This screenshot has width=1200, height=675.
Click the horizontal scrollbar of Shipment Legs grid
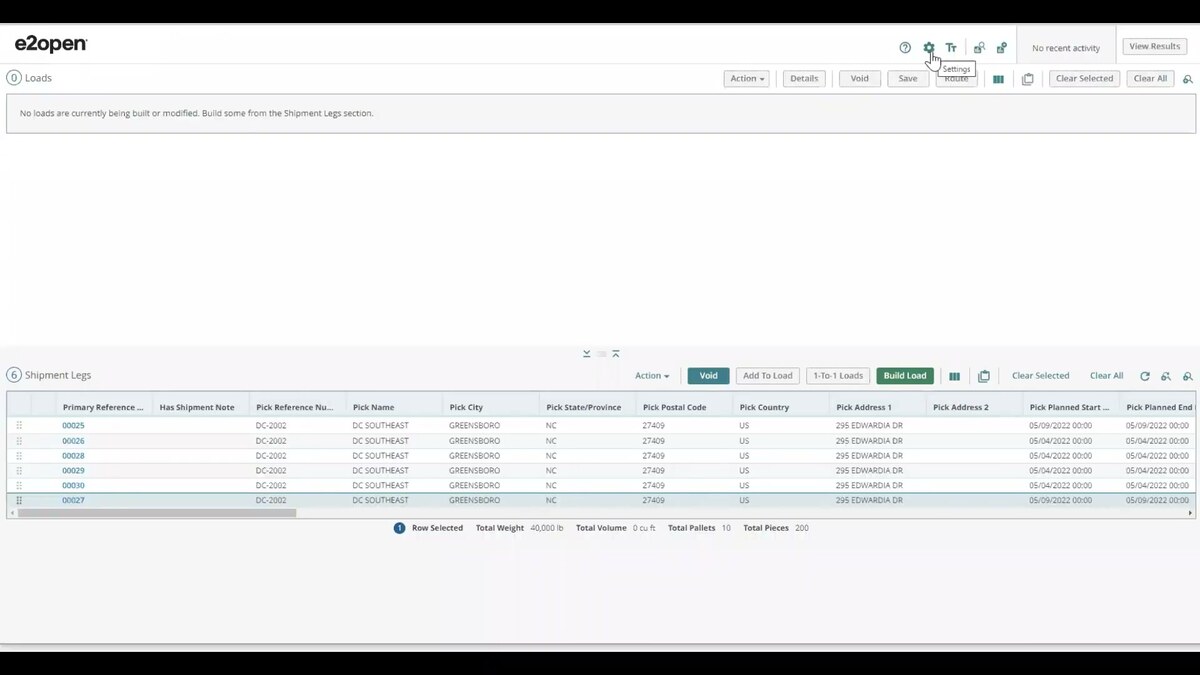pyautogui.click(x=157, y=513)
